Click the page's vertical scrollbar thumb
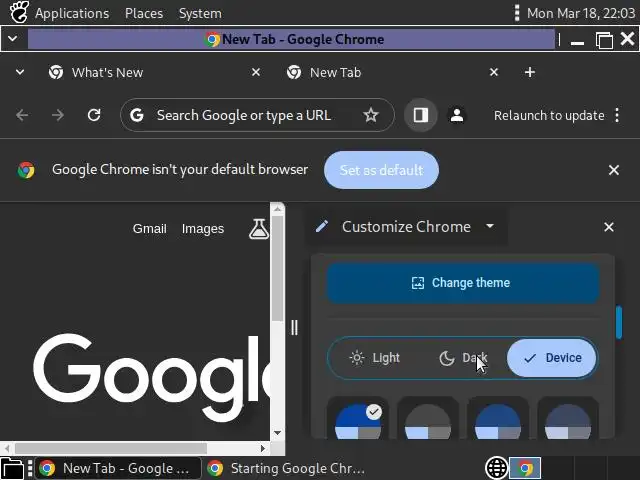This screenshot has width=640, height=480. pyautogui.click(x=278, y=269)
